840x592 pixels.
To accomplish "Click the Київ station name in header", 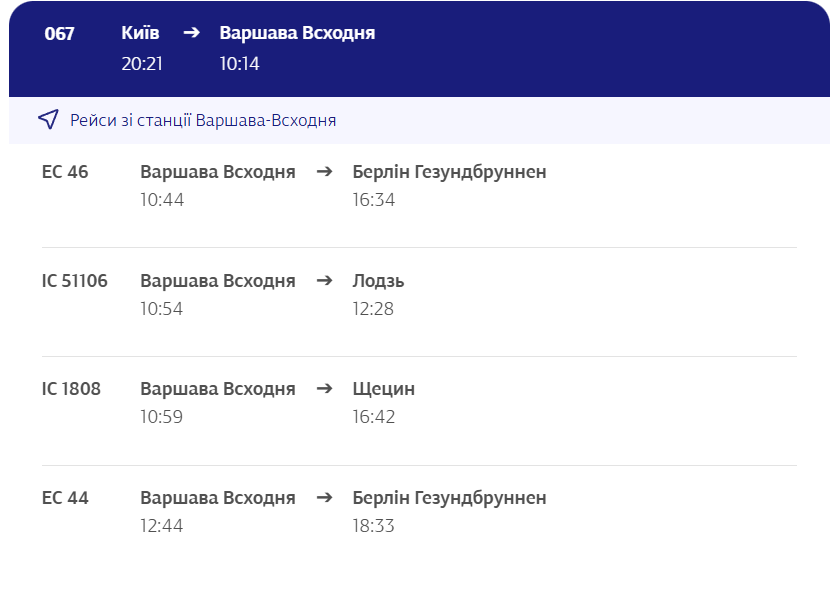I will pos(139,31).
